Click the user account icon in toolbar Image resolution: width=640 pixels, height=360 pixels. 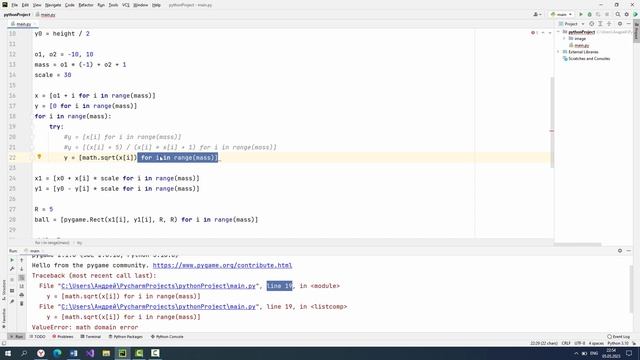(x=537, y=14)
